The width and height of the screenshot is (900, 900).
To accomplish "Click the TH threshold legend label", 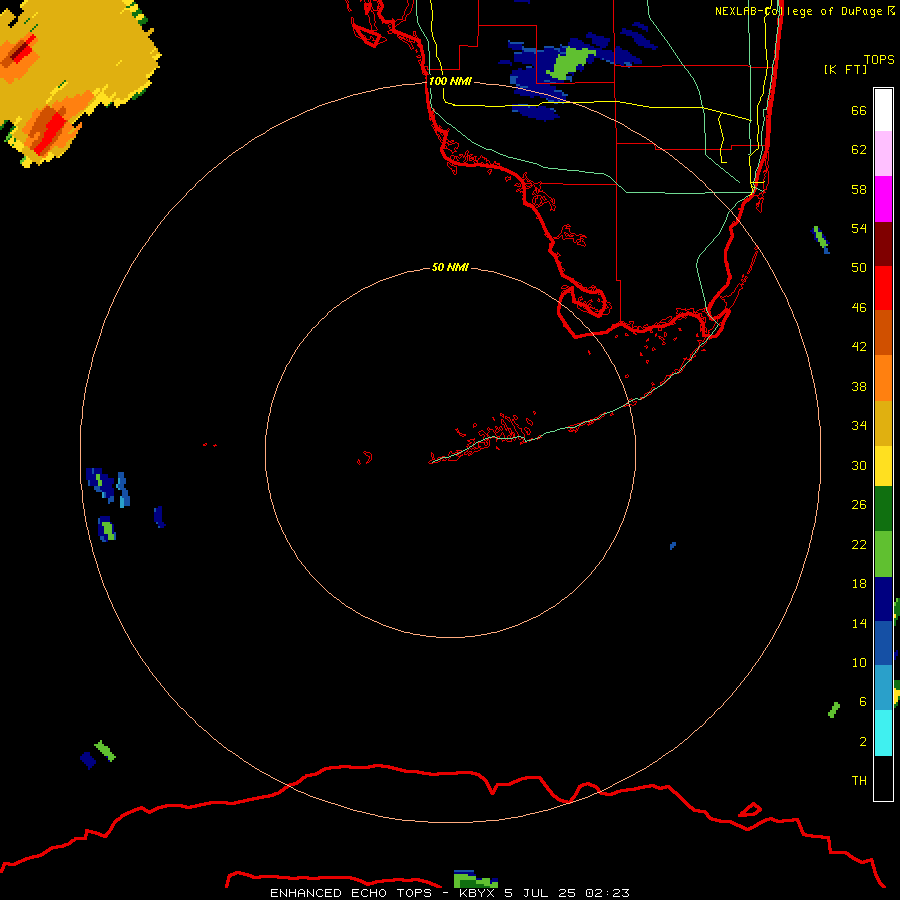I will 859,780.
